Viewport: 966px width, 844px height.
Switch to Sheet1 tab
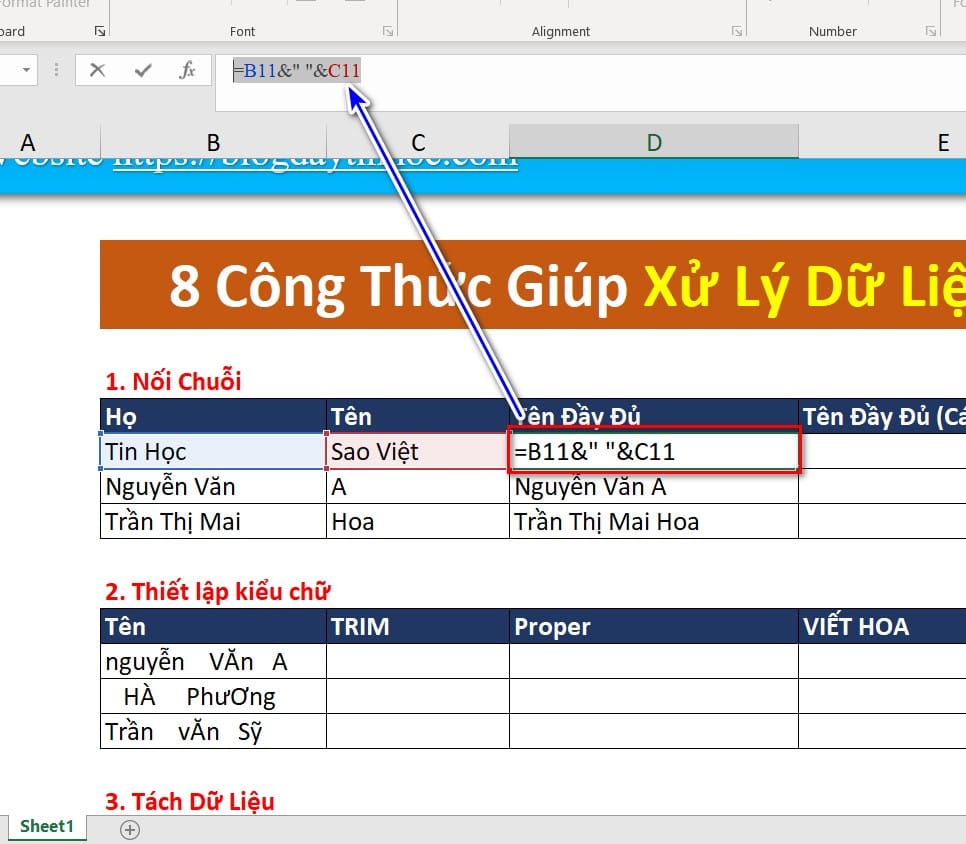tap(46, 826)
